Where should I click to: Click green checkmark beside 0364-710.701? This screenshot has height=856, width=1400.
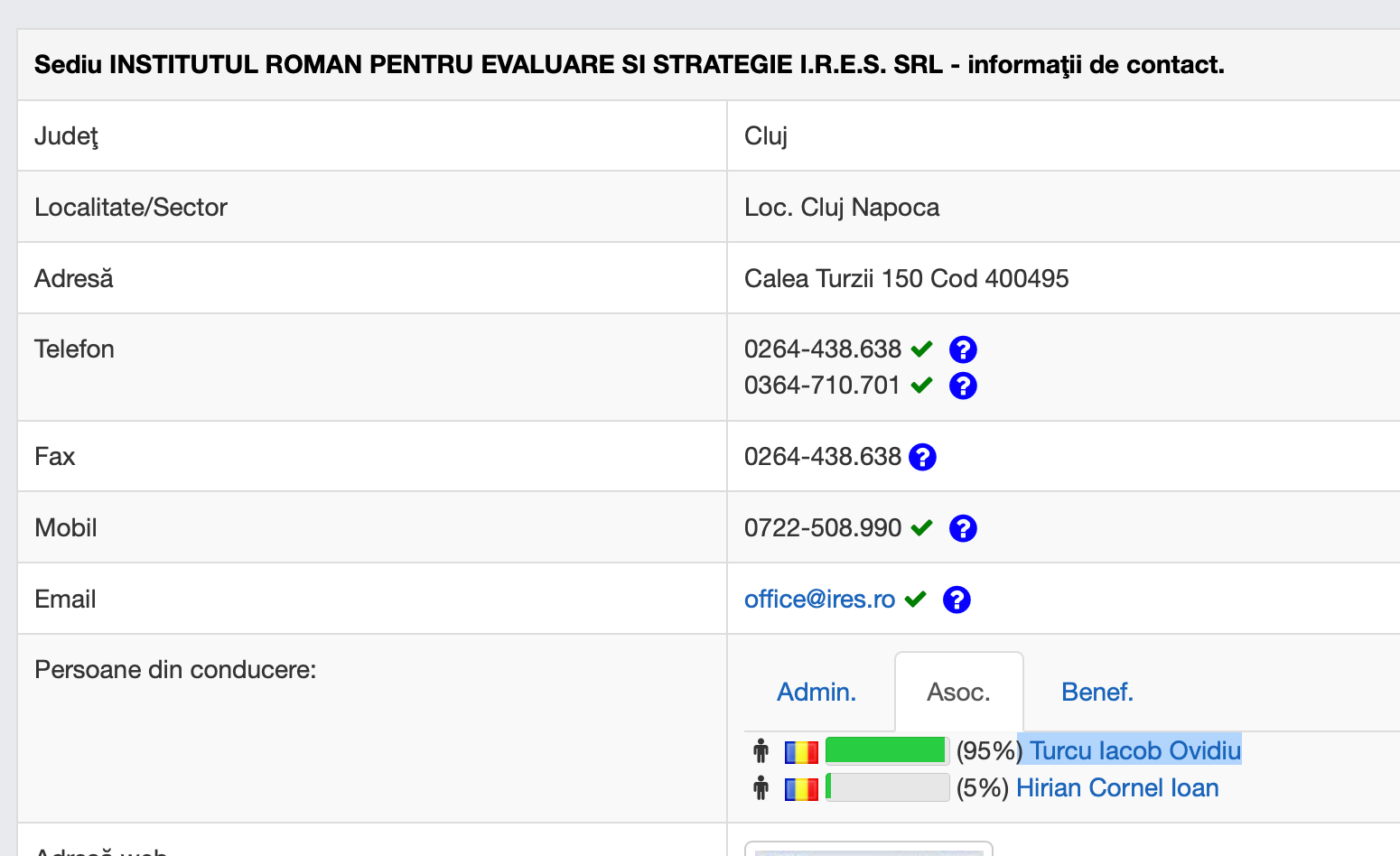click(x=921, y=386)
